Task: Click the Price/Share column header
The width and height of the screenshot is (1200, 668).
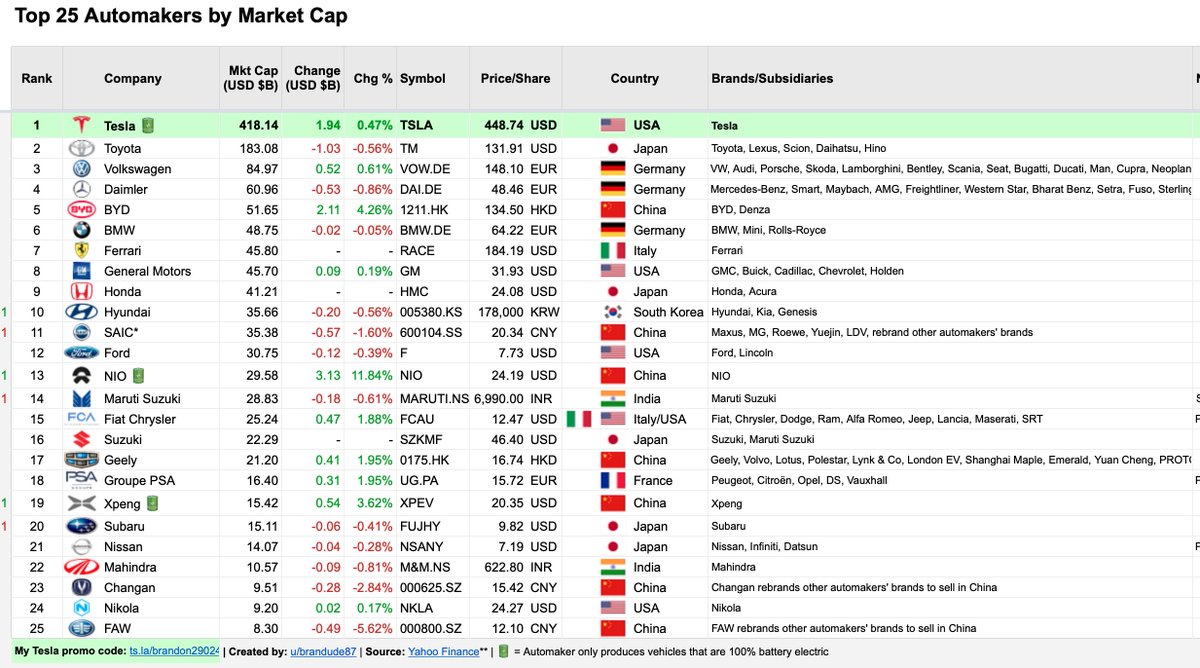Action: pyautogui.click(x=515, y=78)
